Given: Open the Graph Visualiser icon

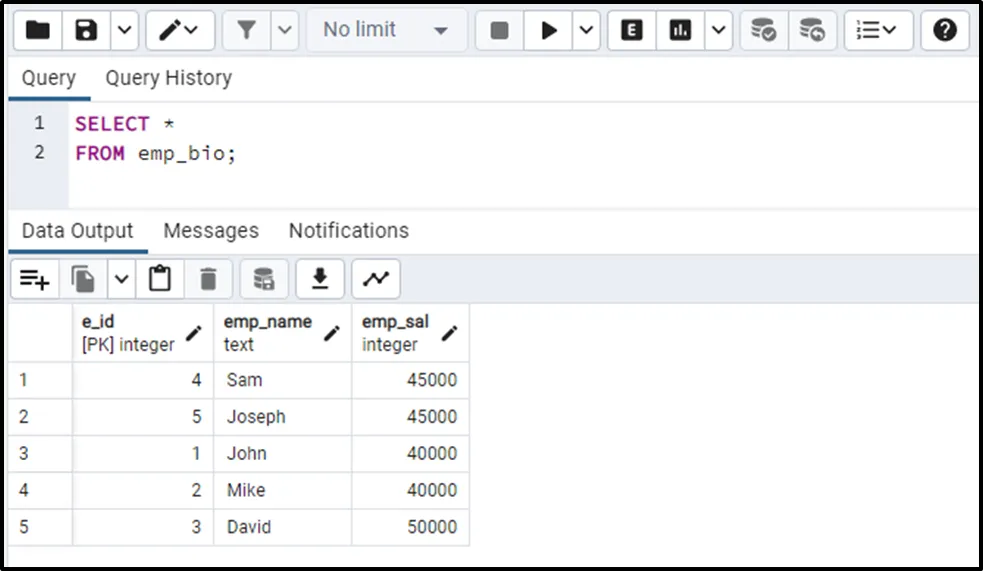Looking at the screenshot, I should (376, 279).
